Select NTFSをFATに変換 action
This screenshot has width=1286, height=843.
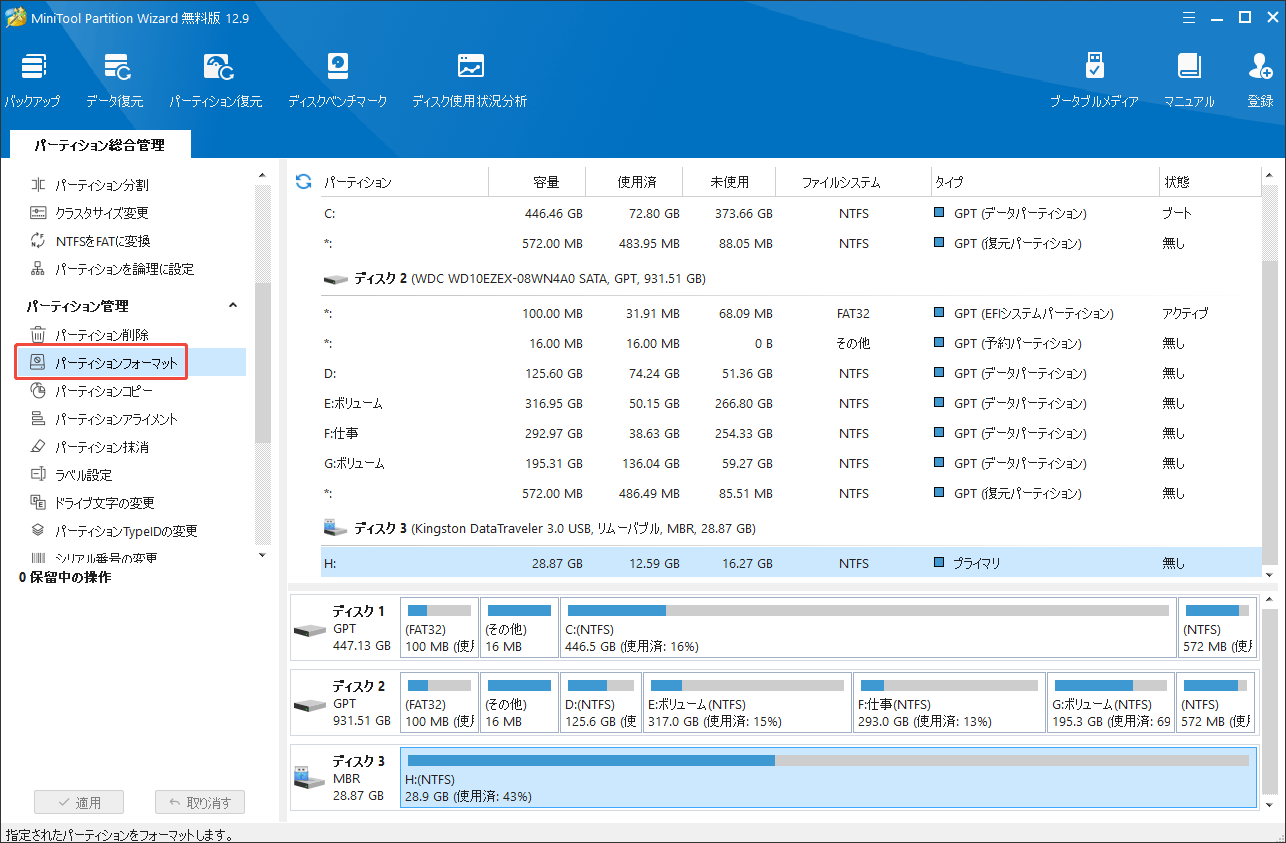click(x=91, y=241)
